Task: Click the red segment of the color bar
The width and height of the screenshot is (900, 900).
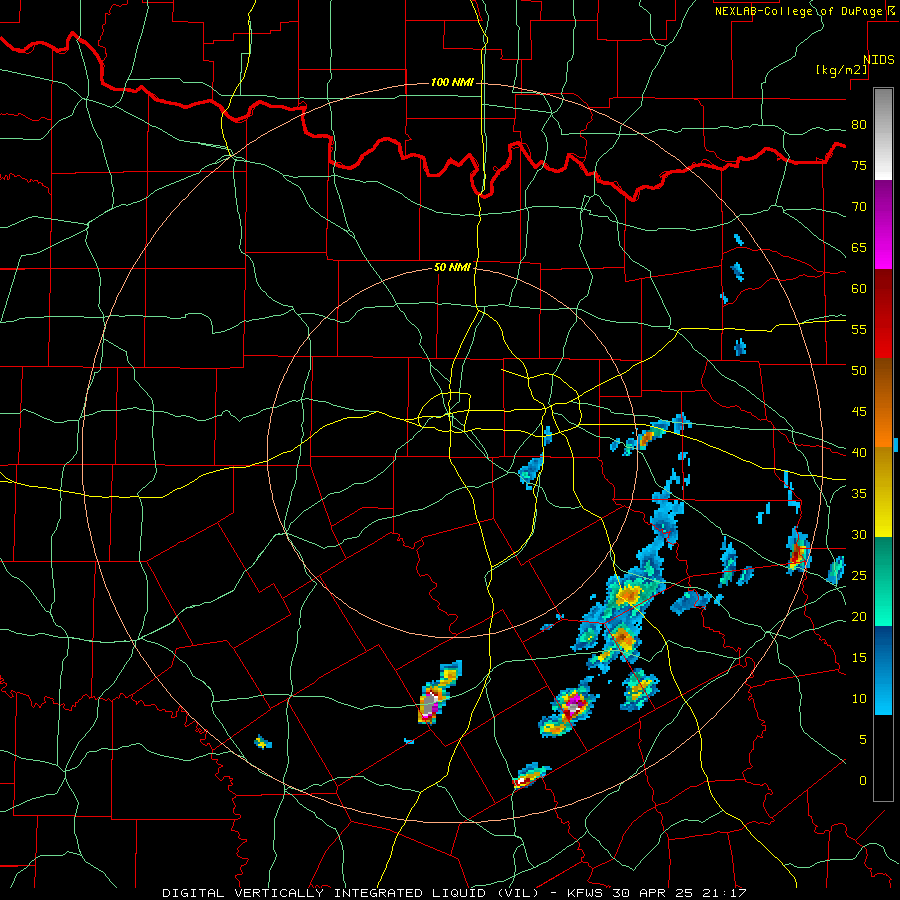Action: click(883, 313)
